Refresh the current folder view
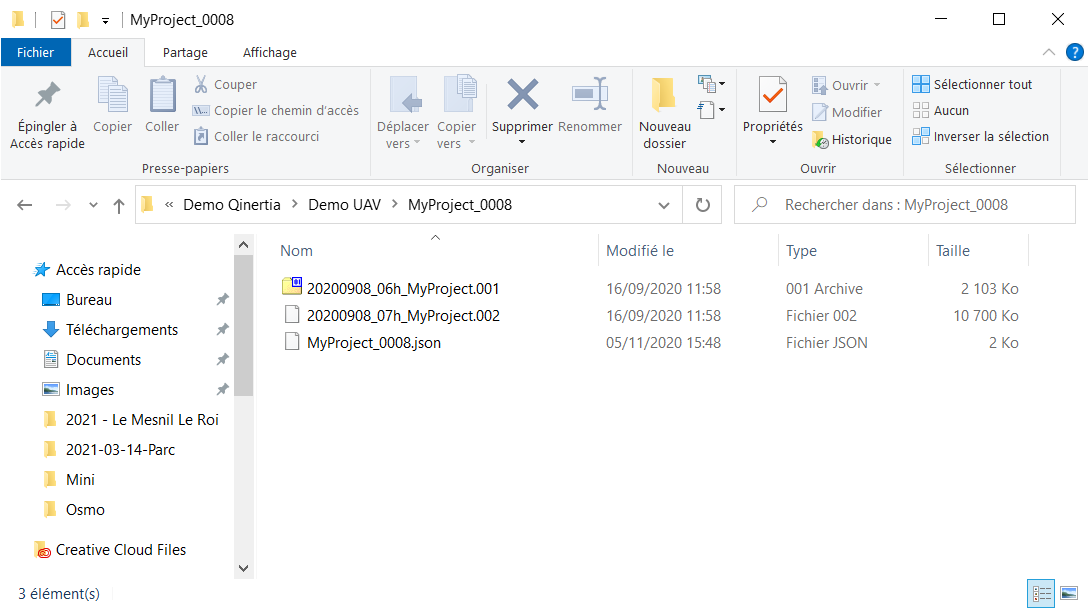This screenshot has height=609, width=1089. (x=703, y=205)
